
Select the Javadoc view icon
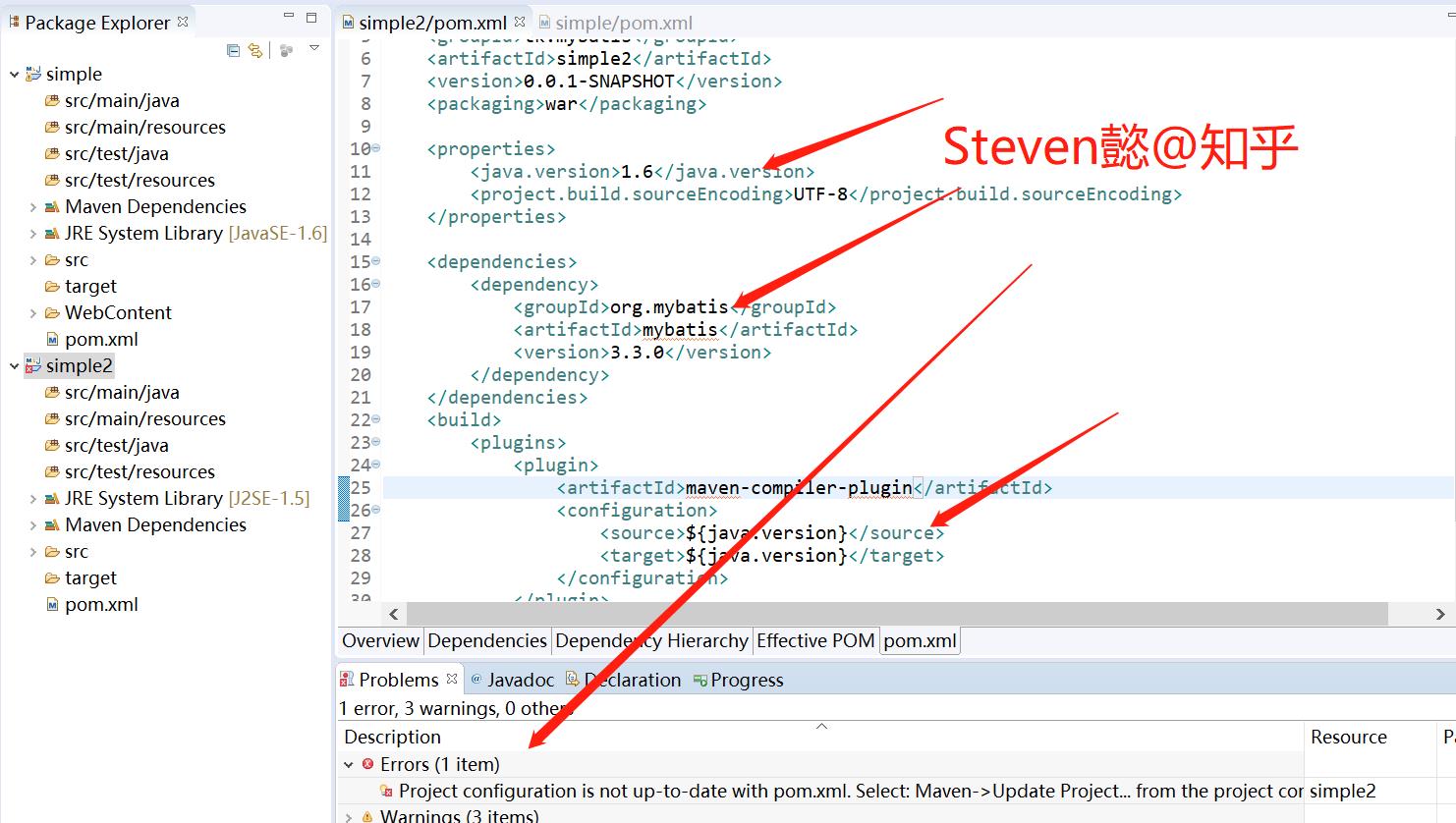pos(476,679)
